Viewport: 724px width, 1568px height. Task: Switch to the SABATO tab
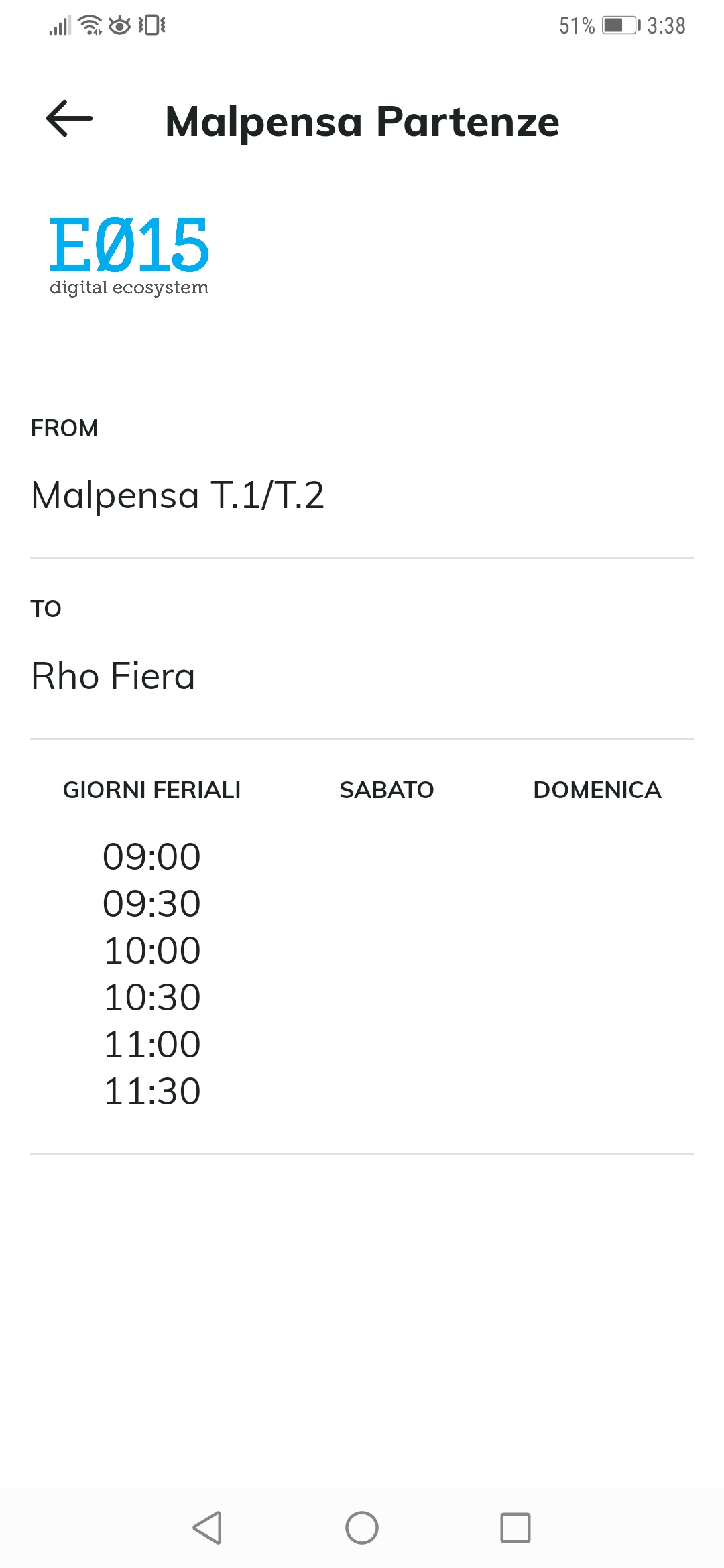tap(386, 790)
